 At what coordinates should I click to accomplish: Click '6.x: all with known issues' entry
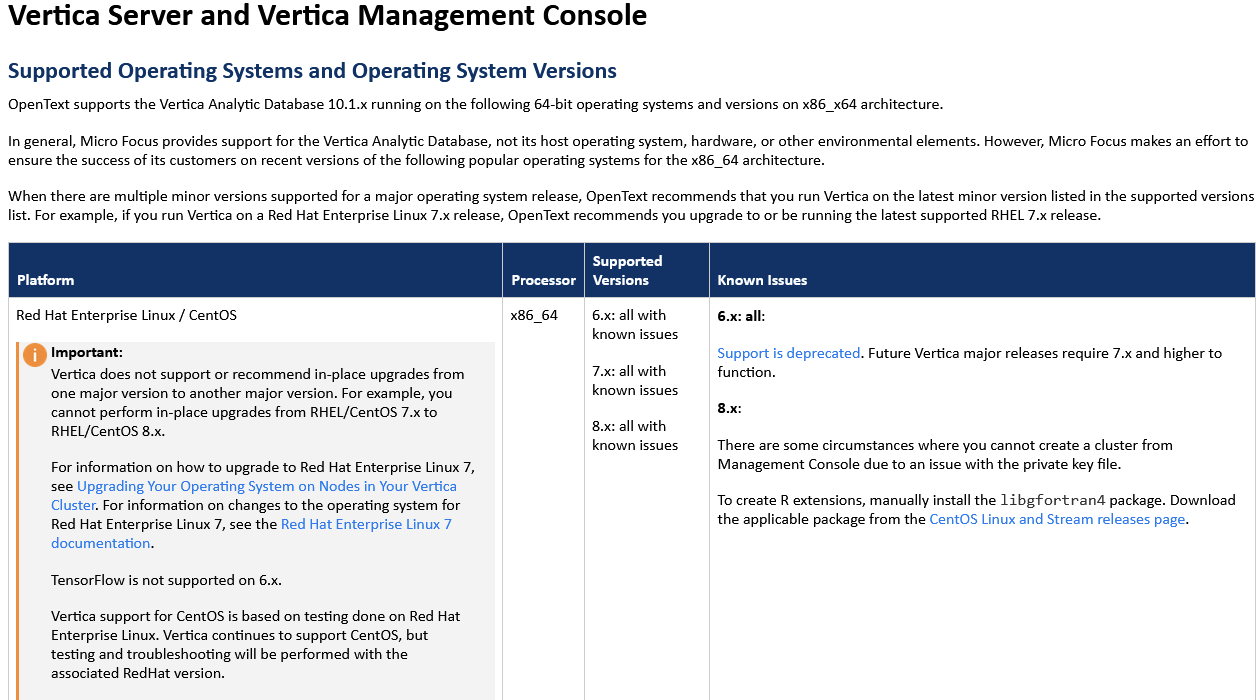(x=635, y=325)
